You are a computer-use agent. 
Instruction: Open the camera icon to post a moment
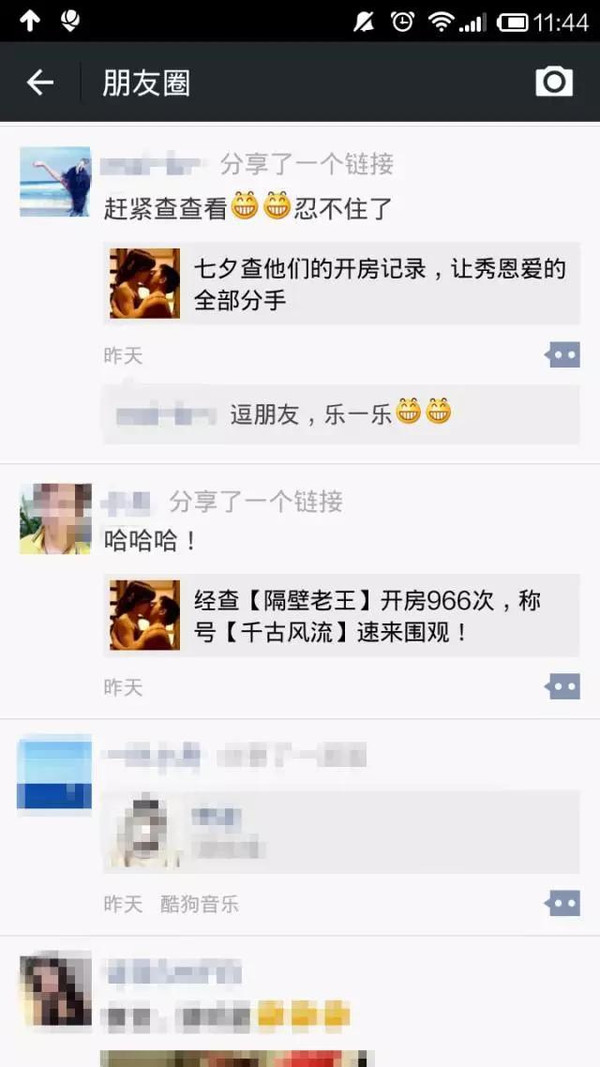click(x=554, y=82)
